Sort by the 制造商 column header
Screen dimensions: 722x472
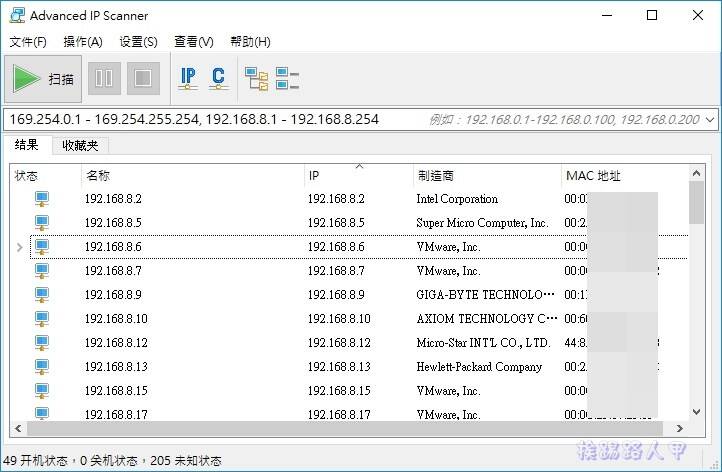(487, 175)
